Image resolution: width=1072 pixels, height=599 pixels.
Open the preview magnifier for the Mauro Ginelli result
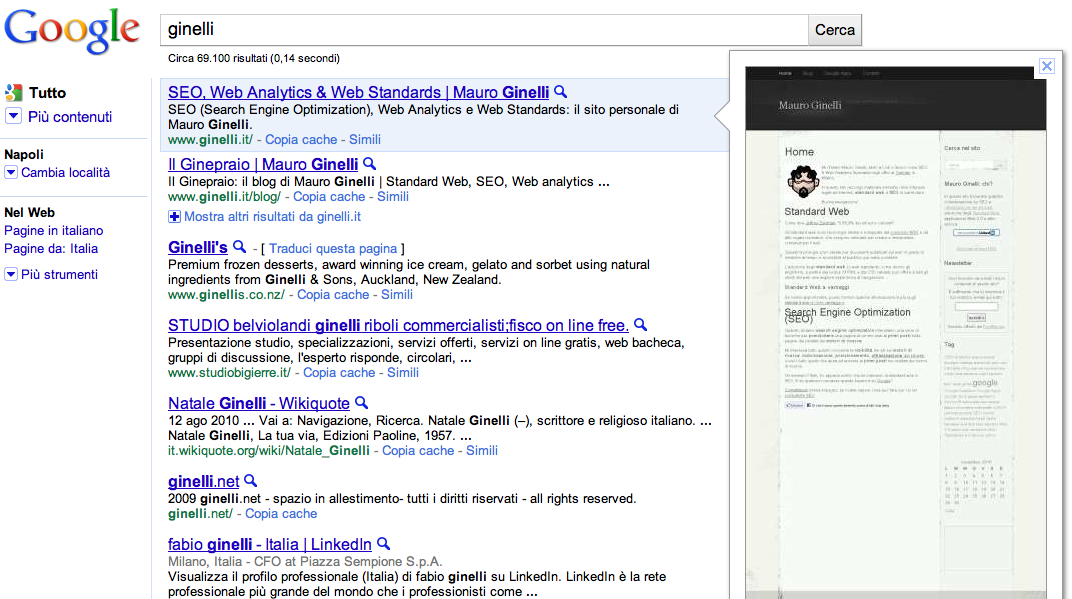pyautogui.click(x=561, y=92)
